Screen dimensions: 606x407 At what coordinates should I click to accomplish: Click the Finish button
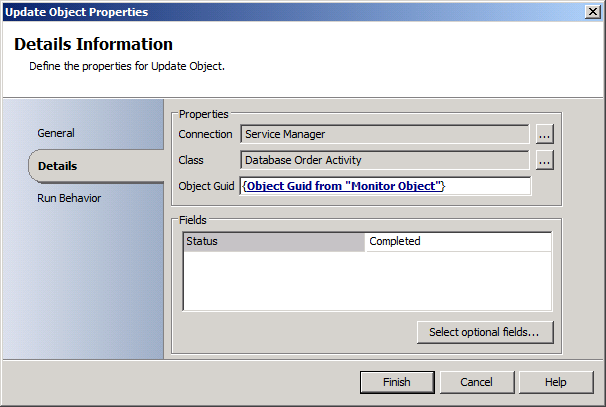[397, 382]
